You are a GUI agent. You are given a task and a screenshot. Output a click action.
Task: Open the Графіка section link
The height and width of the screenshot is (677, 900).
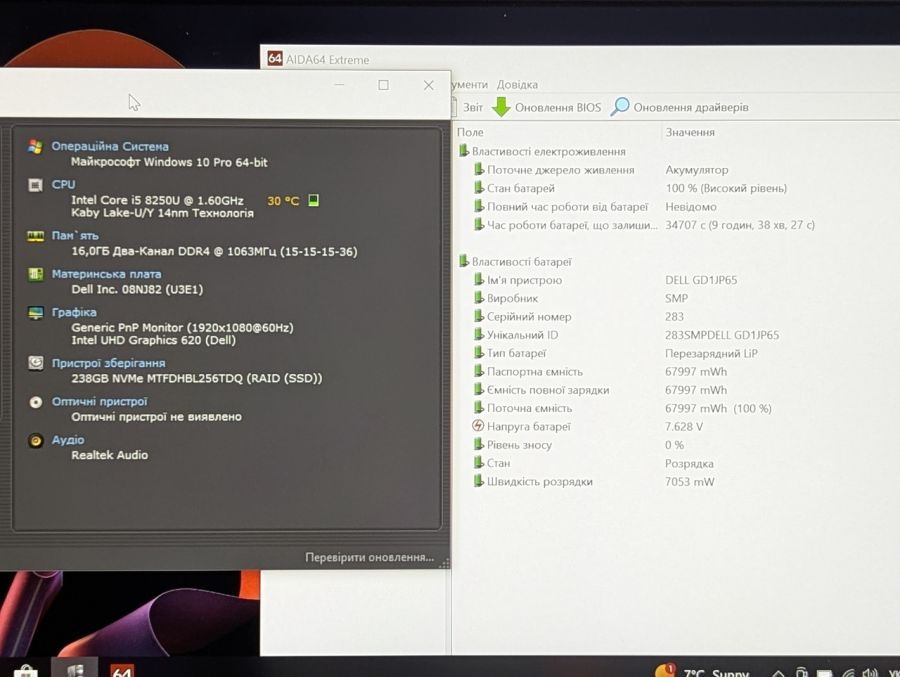click(74, 312)
